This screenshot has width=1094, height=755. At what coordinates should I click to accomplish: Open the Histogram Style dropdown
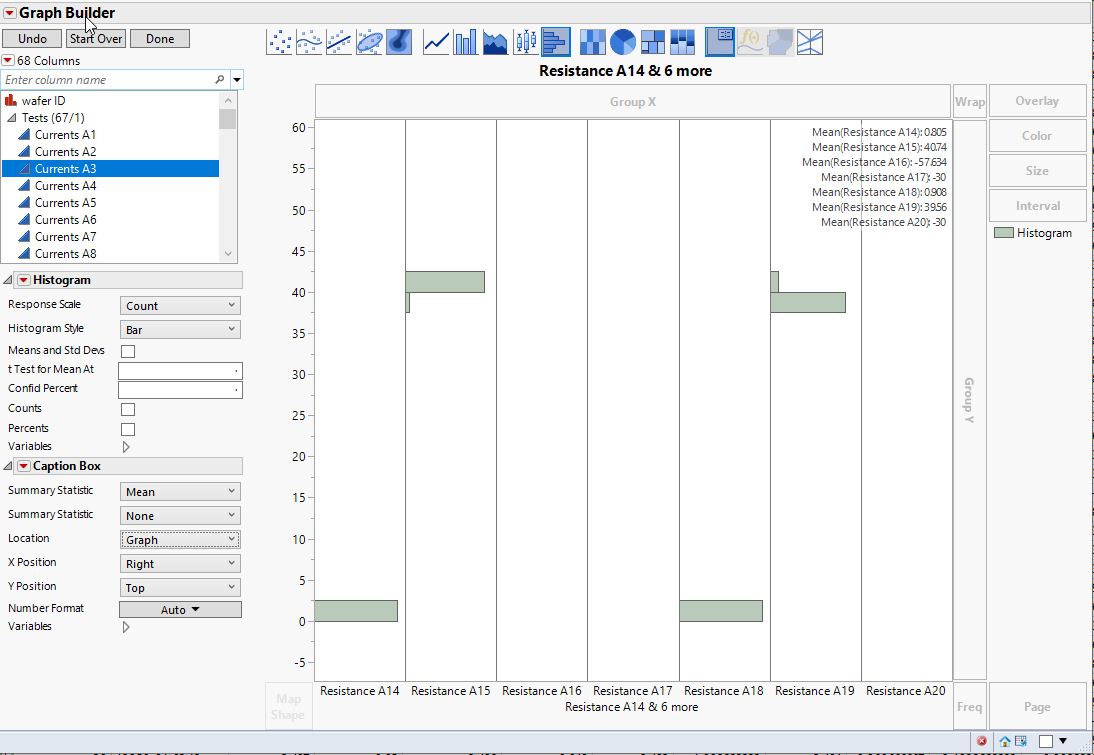(179, 328)
